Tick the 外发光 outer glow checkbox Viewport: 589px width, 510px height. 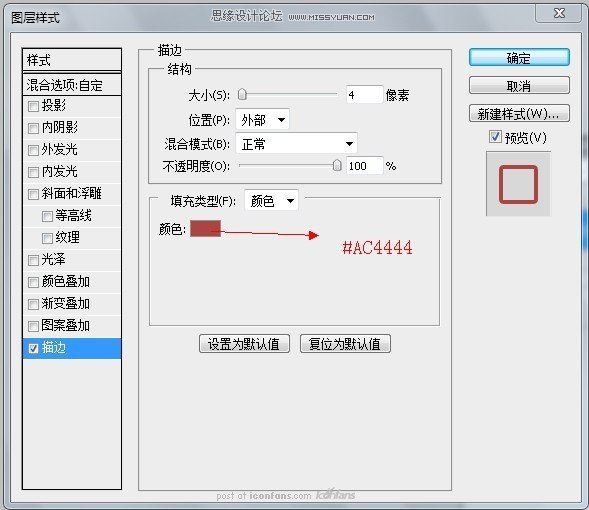click(33, 150)
